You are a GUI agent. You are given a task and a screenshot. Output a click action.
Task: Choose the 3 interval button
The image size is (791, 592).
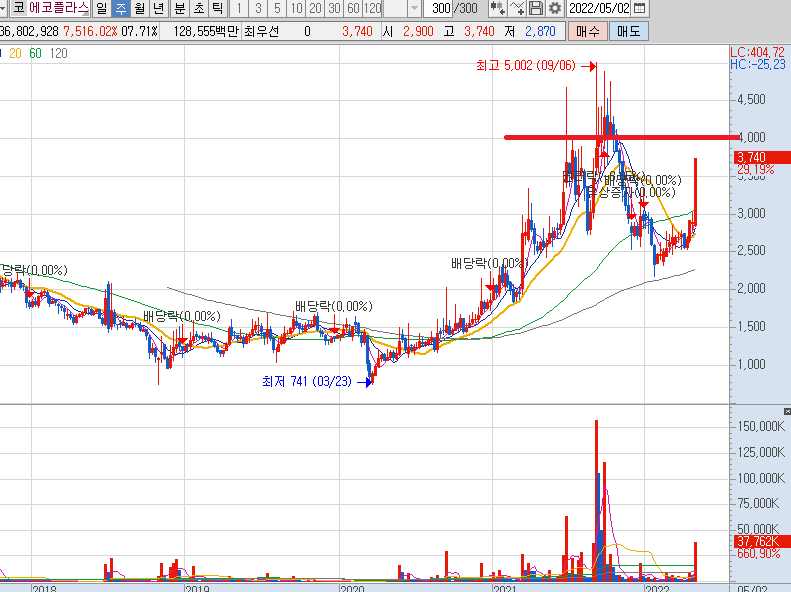[x=258, y=8]
